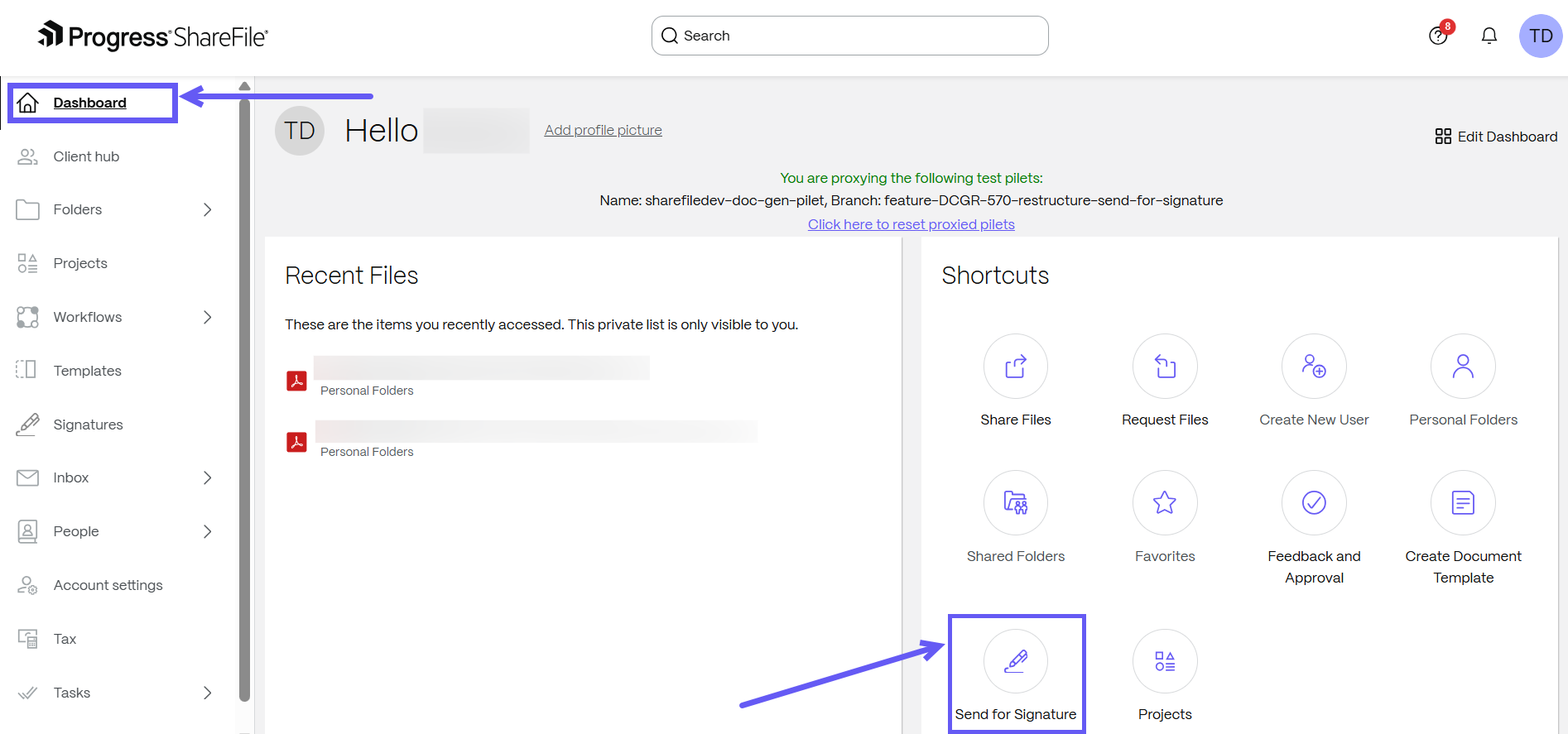
Task: Go to Client hub in sidebar
Action: pos(86,156)
